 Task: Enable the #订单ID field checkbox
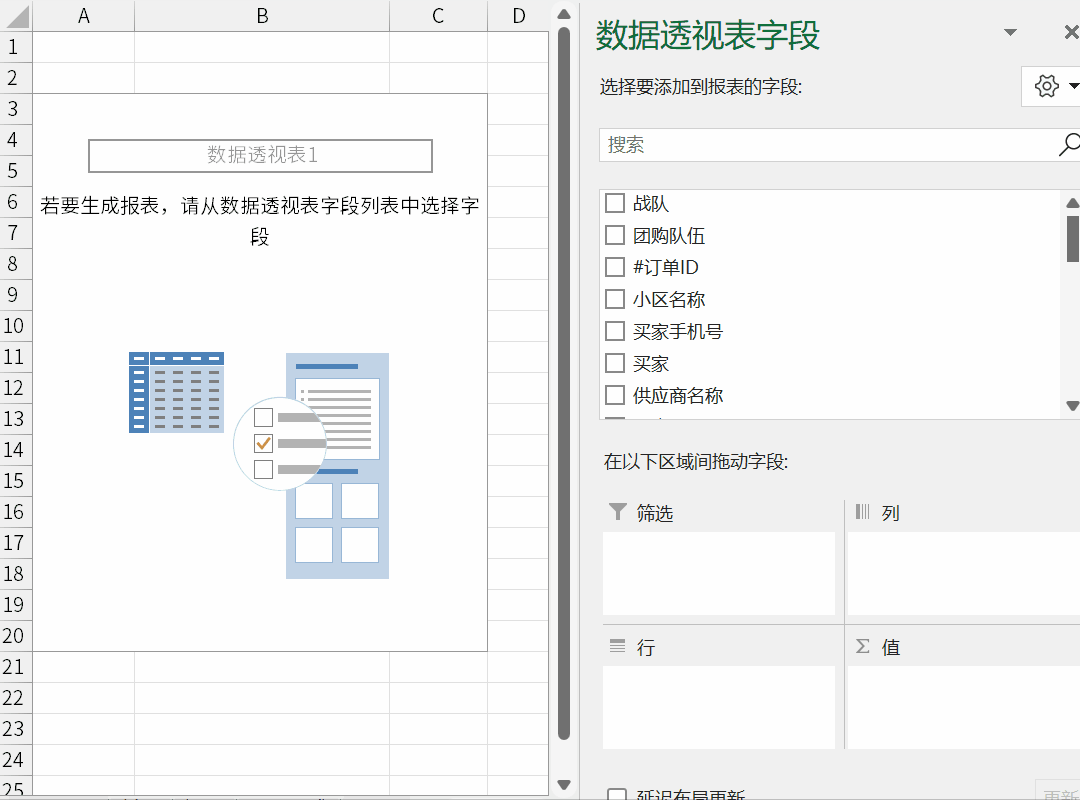coord(614,267)
